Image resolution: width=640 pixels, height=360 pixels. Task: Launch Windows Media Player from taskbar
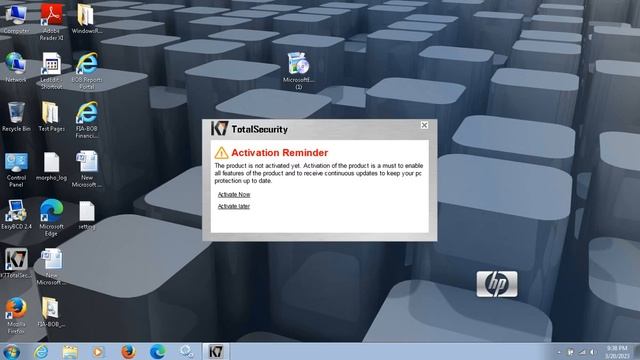98,351
